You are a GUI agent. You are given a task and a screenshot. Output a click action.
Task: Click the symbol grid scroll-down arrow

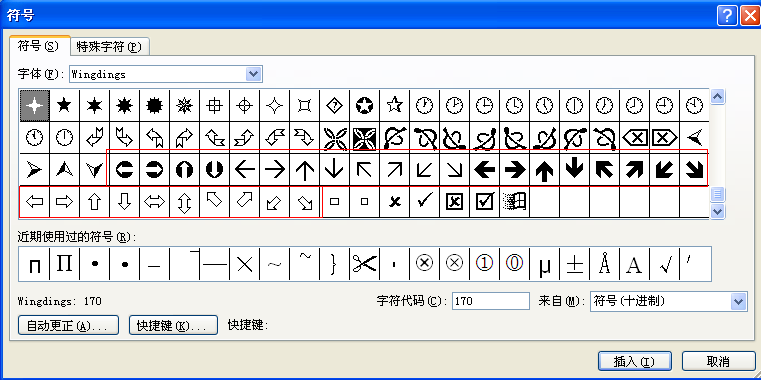(x=717, y=211)
